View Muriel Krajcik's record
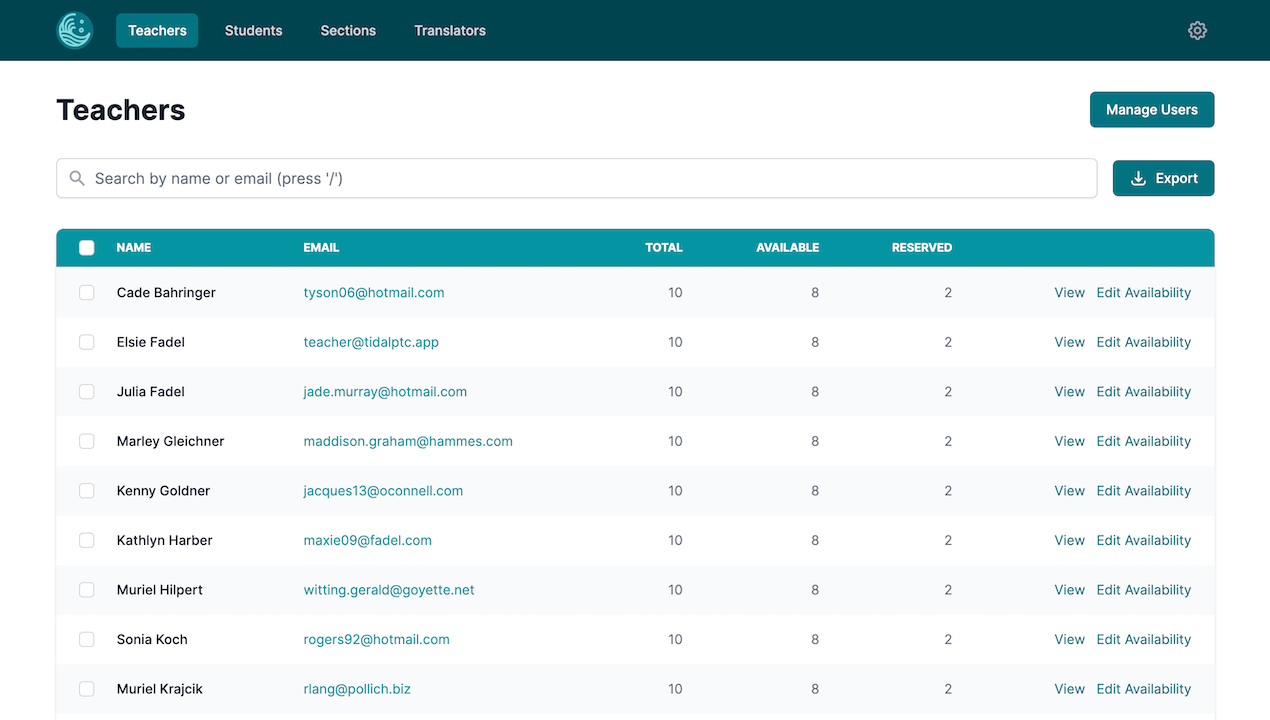 click(x=1069, y=688)
